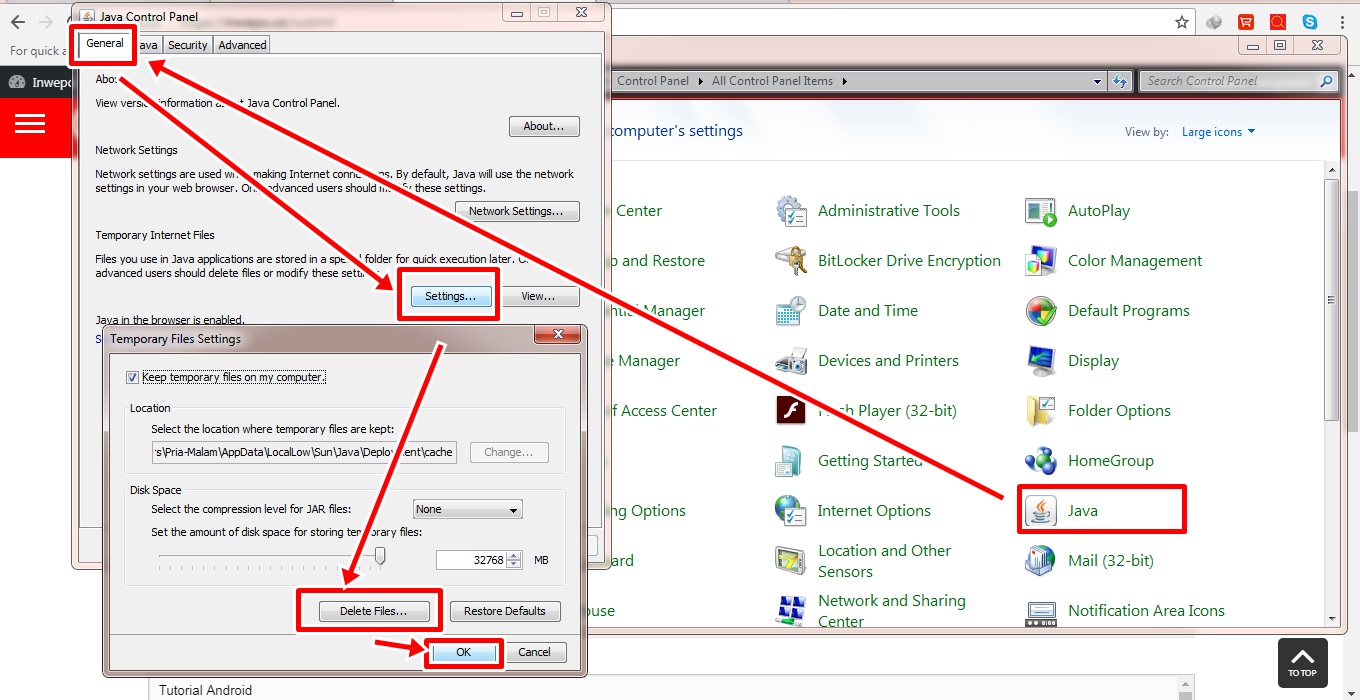Click the Control Panel breadcrumb segment

[x=653, y=81]
